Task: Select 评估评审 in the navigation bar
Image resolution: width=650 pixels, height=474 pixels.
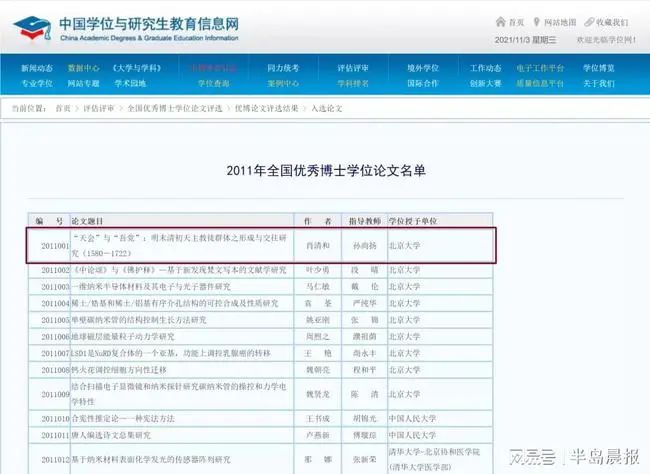Action: (353, 68)
